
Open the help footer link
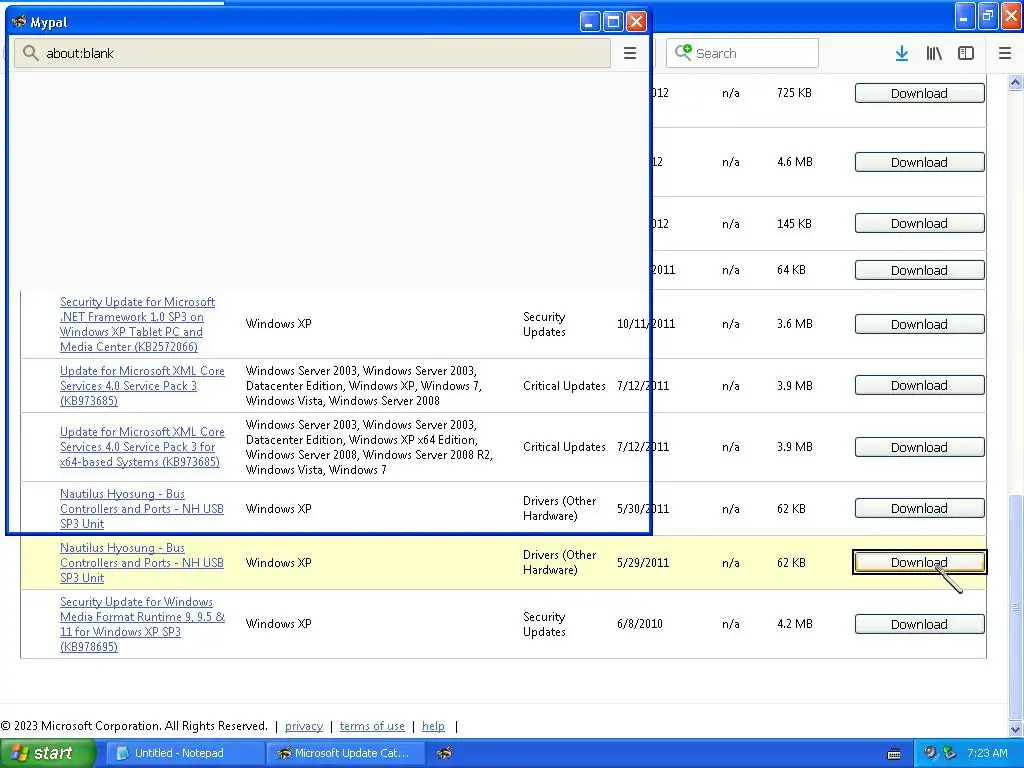click(433, 726)
